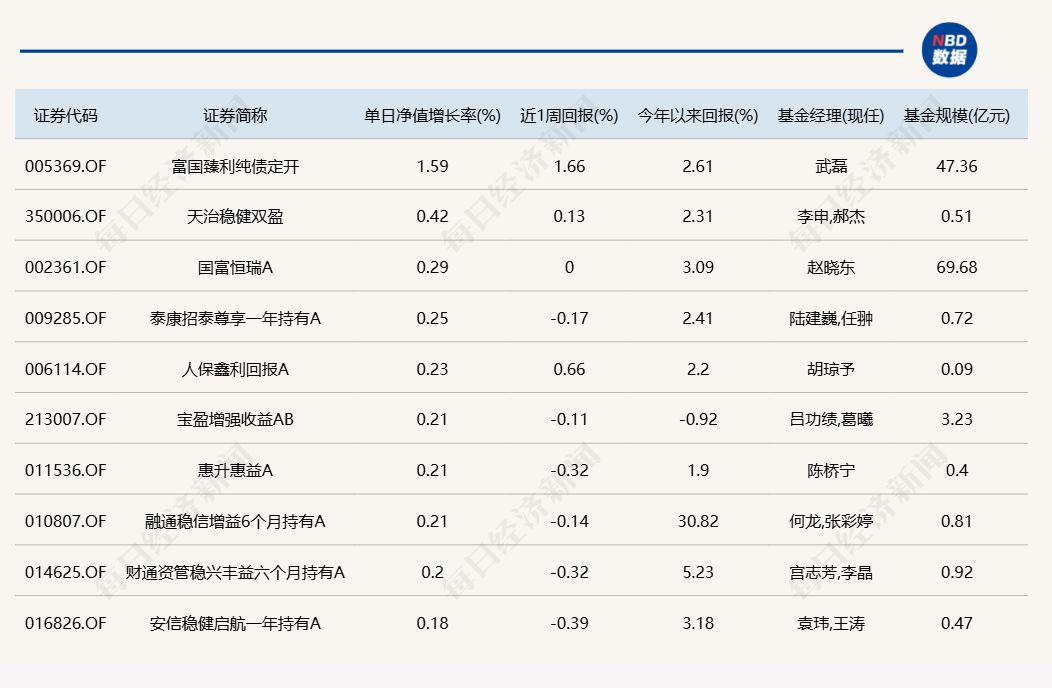
Task: Click fund code 009285.OF
Action: [65, 318]
